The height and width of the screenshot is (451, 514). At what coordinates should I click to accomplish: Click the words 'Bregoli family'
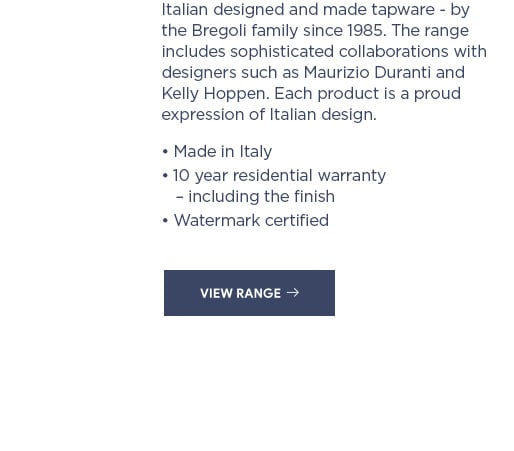[x=245, y=31]
